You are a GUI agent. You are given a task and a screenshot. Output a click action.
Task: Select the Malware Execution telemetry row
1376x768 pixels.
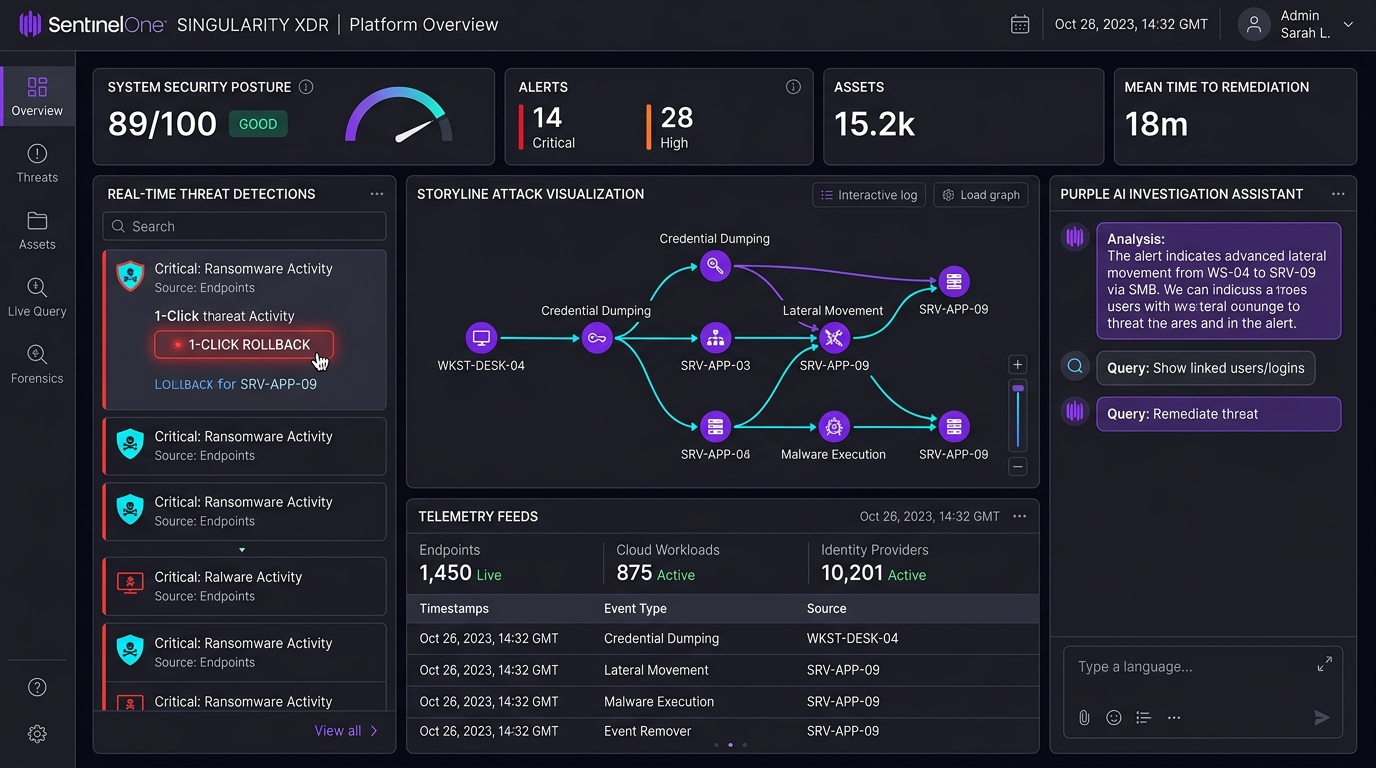pos(722,701)
